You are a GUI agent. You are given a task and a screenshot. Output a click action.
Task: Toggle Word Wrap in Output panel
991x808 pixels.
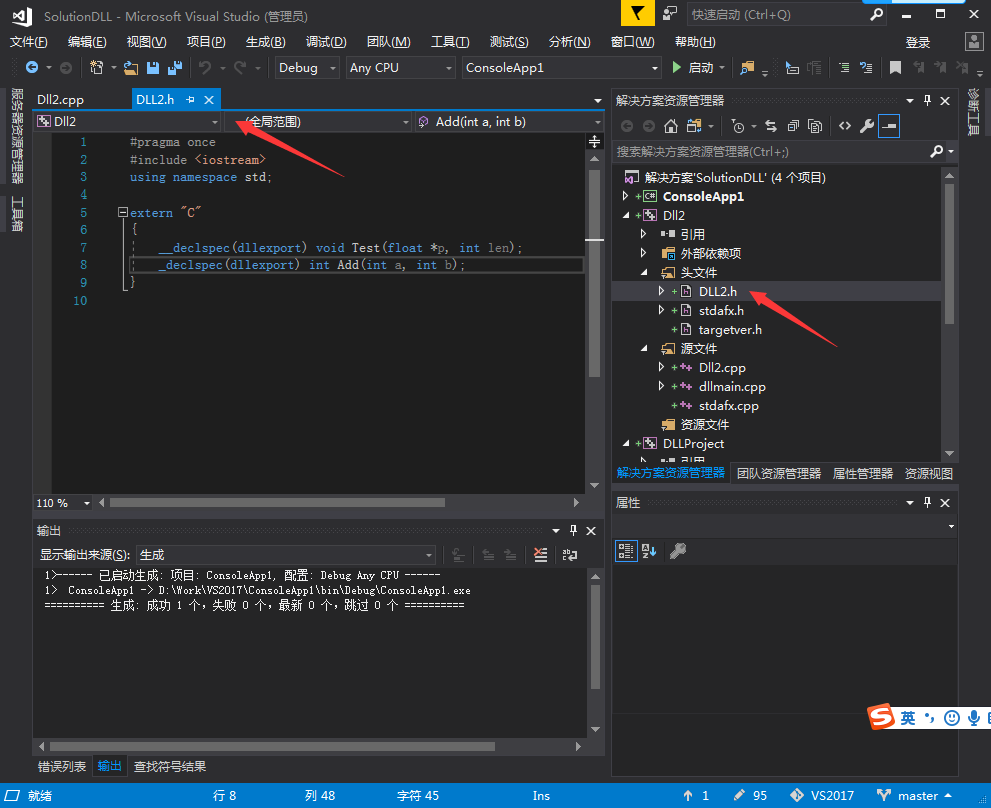coord(570,554)
